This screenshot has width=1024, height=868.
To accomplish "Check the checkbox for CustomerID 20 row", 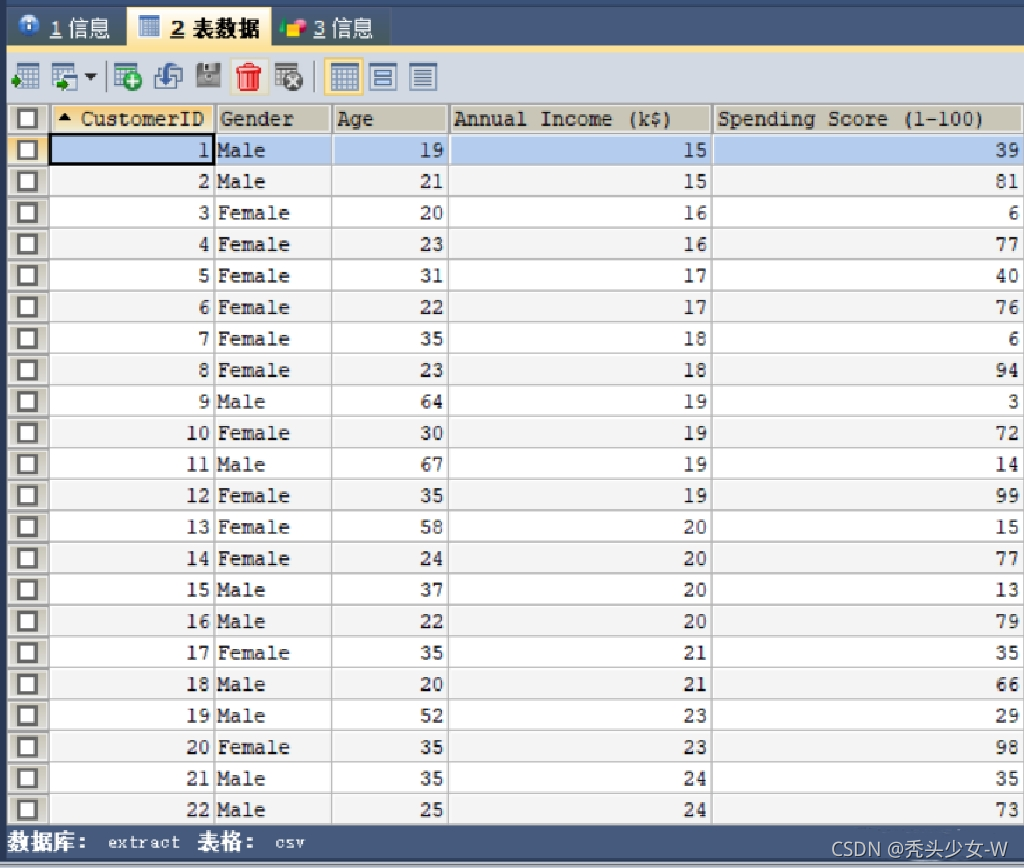I will coord(27,747).
